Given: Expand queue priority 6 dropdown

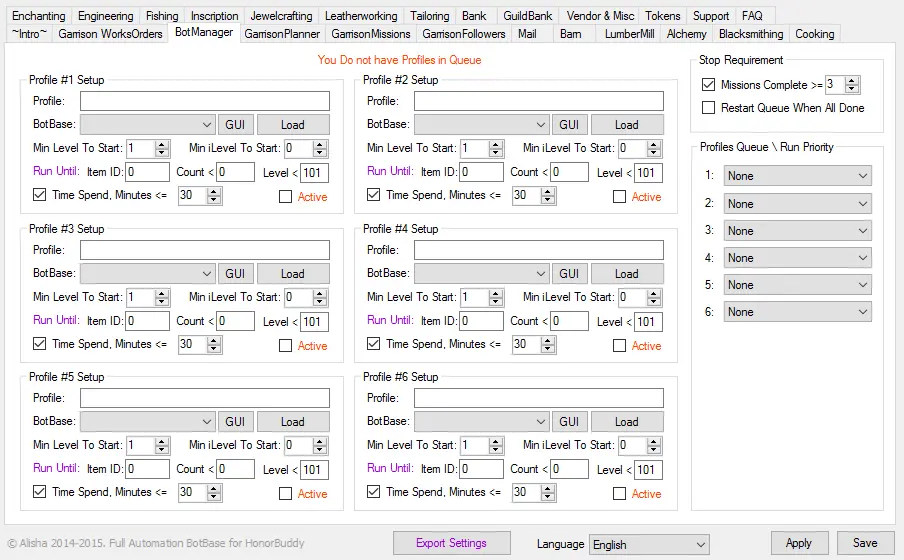Looking at the screenshot, I should tap(797, 312).
